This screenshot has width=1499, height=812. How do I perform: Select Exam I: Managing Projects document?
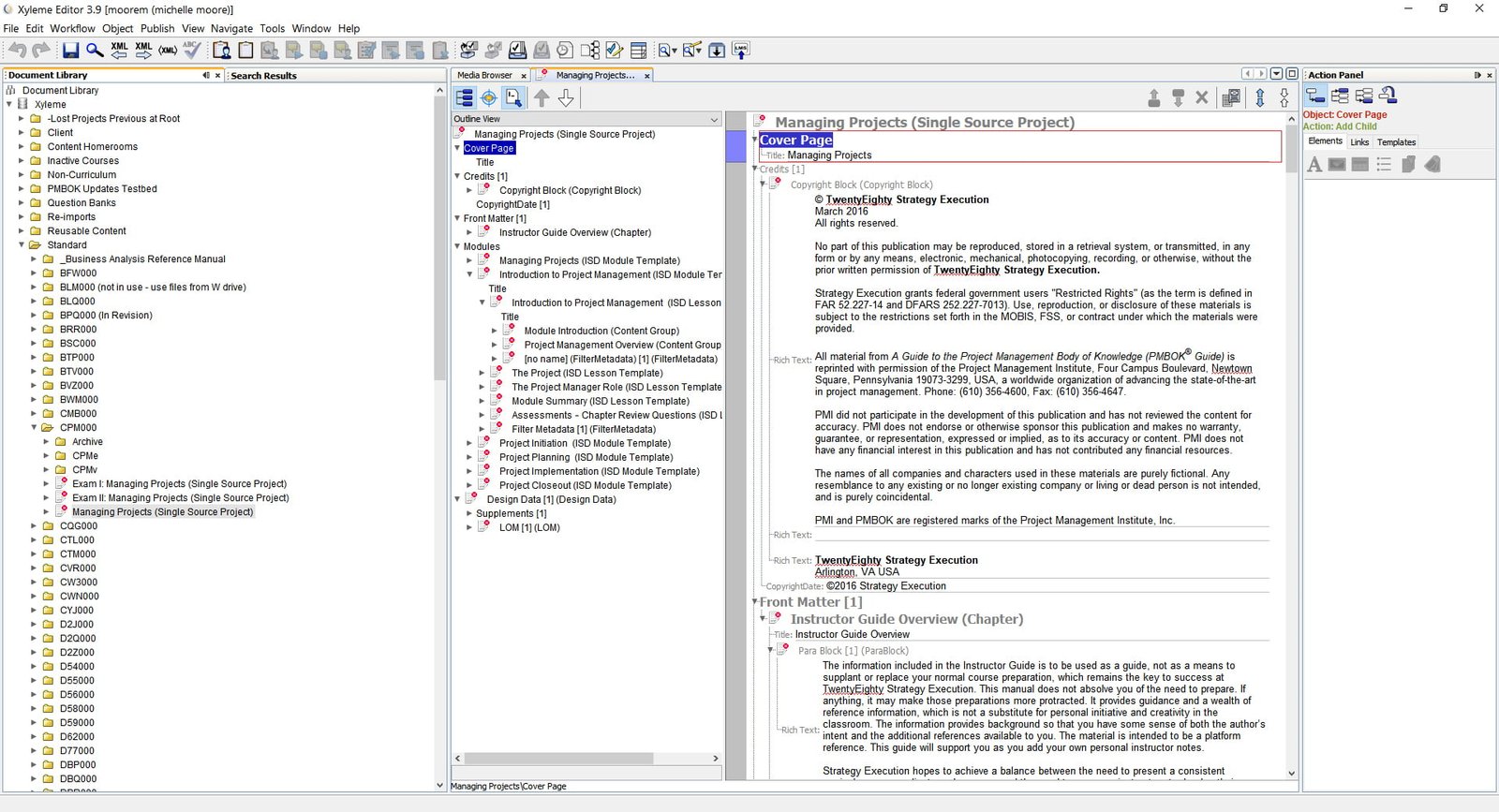pos(179,484)
